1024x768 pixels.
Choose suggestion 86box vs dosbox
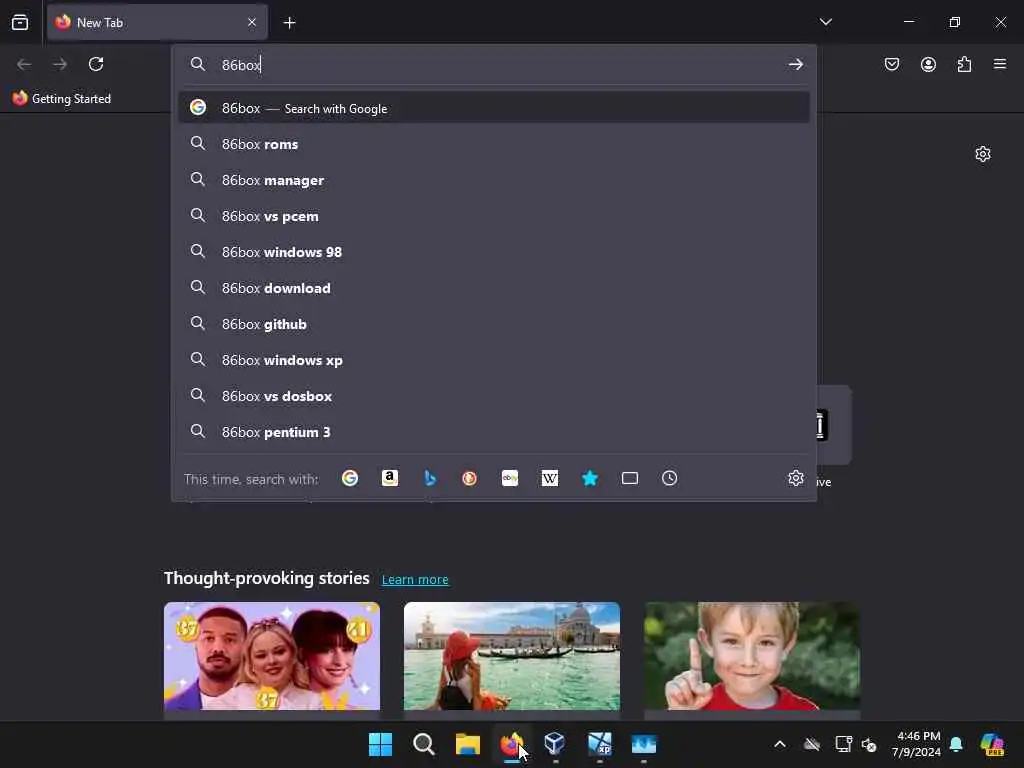(494, 395)
